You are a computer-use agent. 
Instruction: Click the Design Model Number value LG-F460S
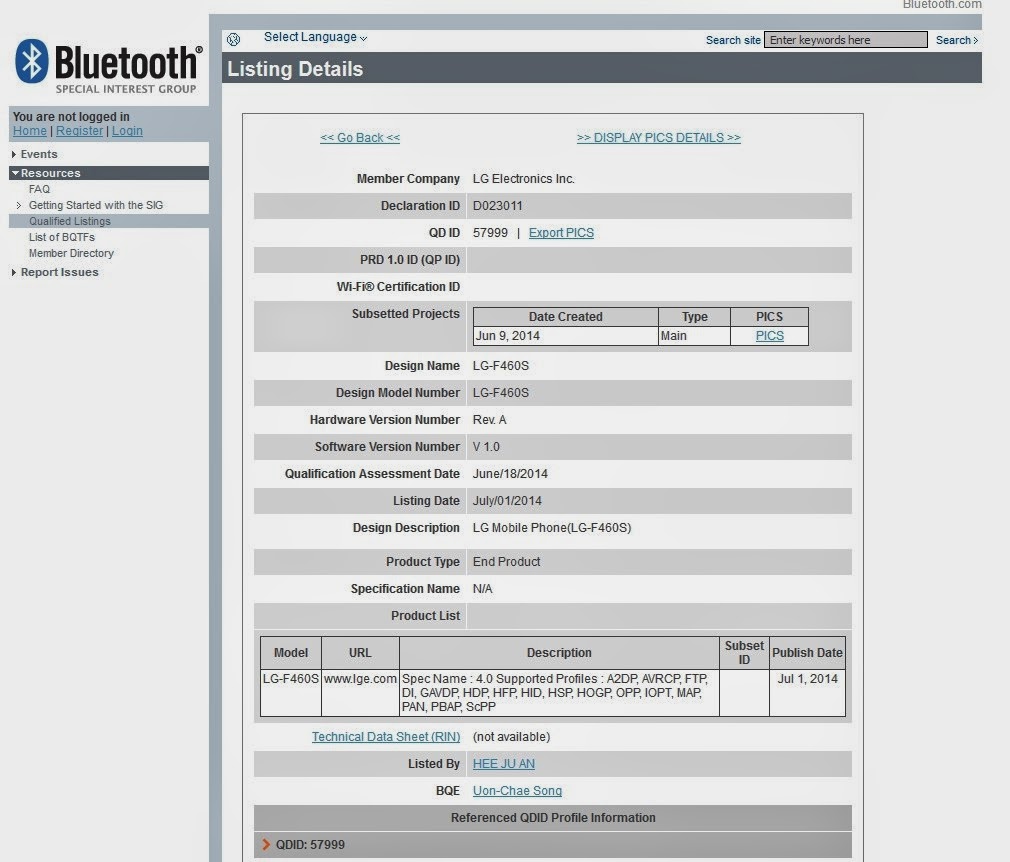tap(500, 393)
